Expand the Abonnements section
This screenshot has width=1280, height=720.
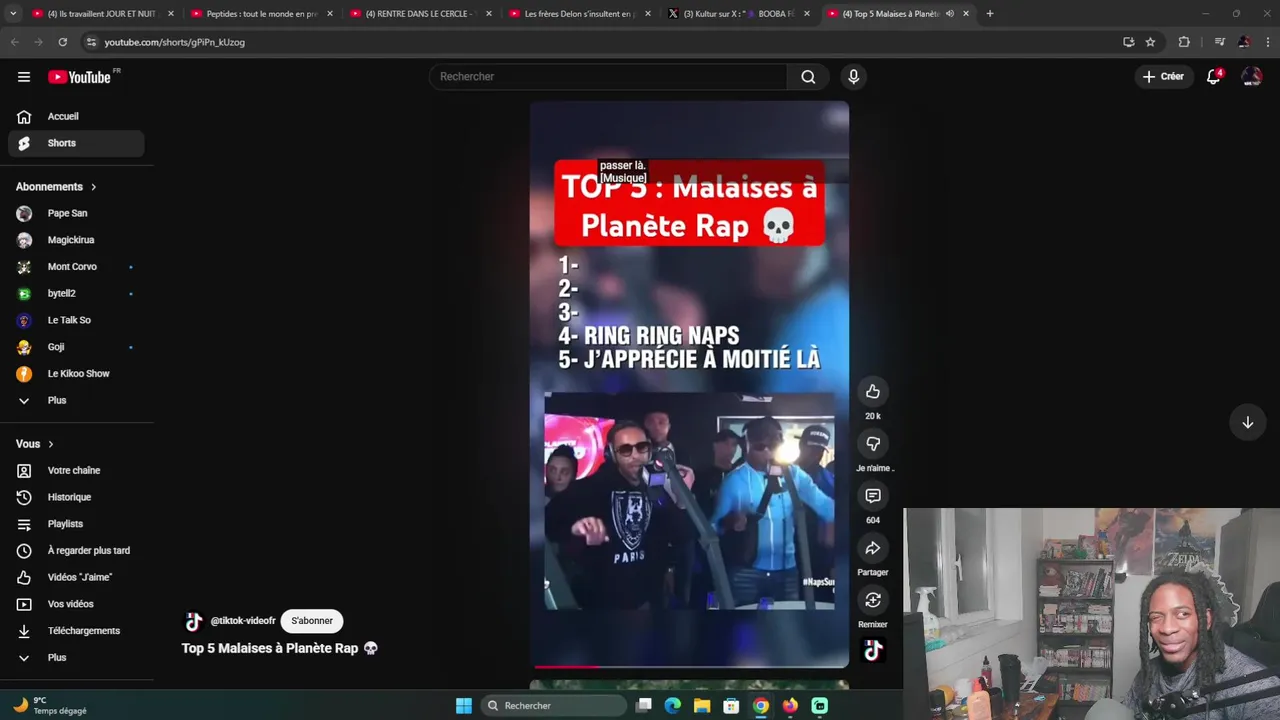(x=57, y=187)
